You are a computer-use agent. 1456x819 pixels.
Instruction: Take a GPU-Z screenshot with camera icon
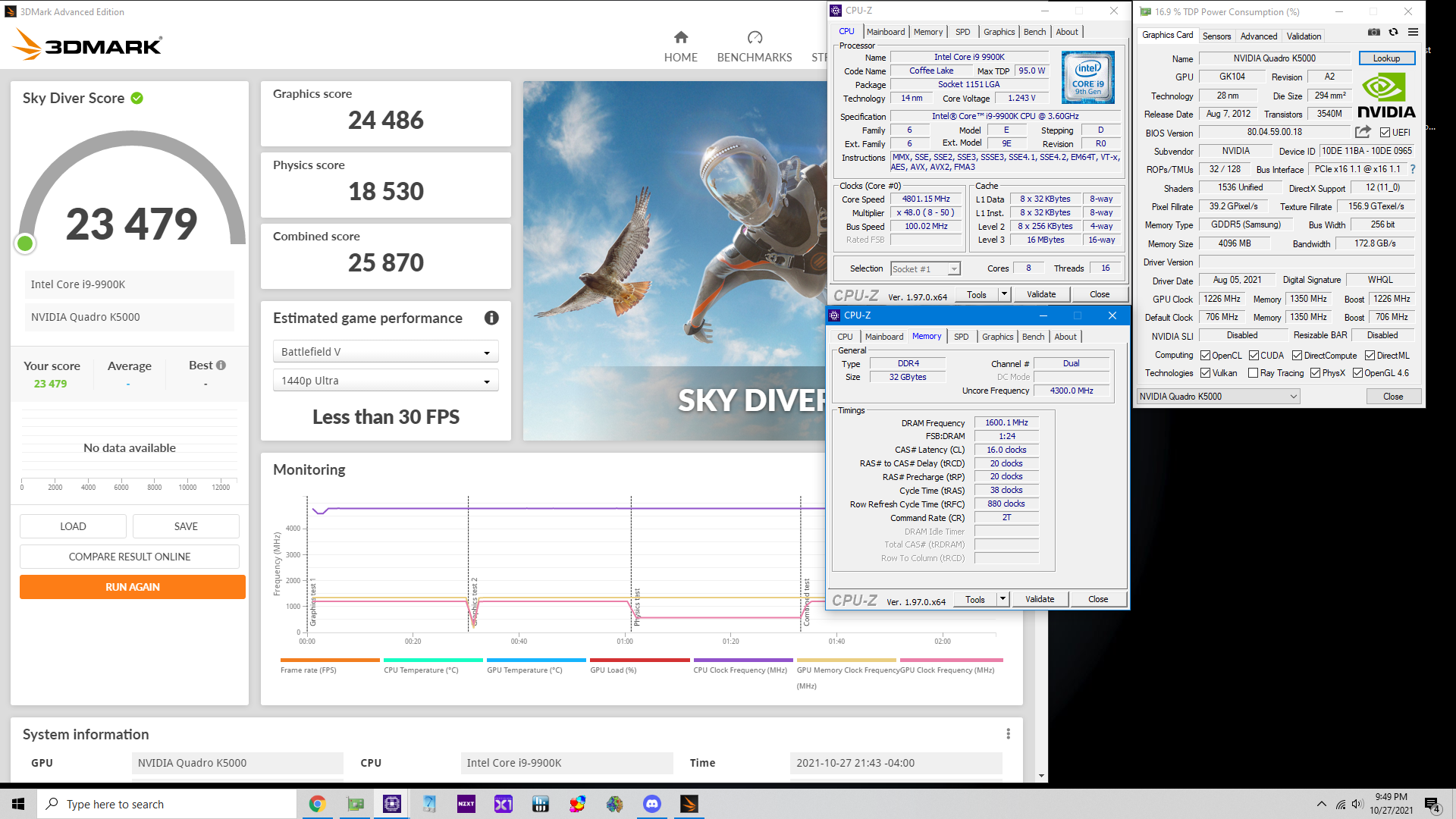(1374, 32)
